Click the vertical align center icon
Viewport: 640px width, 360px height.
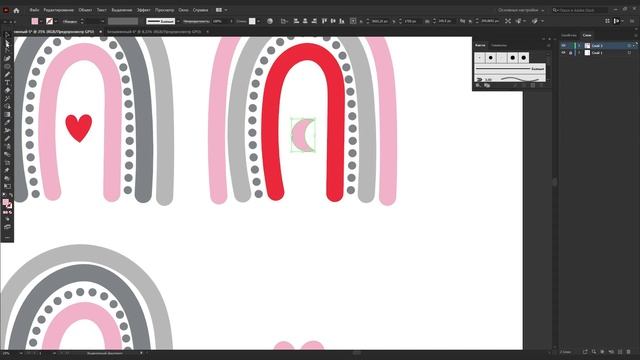(x=333, y=21)
